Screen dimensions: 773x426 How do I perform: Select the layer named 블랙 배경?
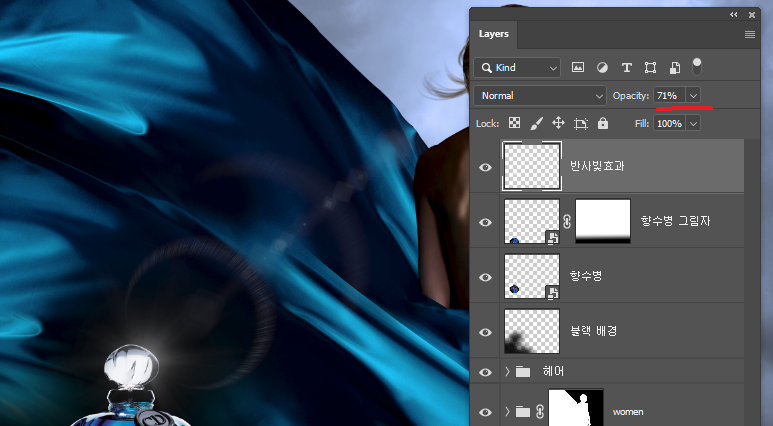[594, 331]
